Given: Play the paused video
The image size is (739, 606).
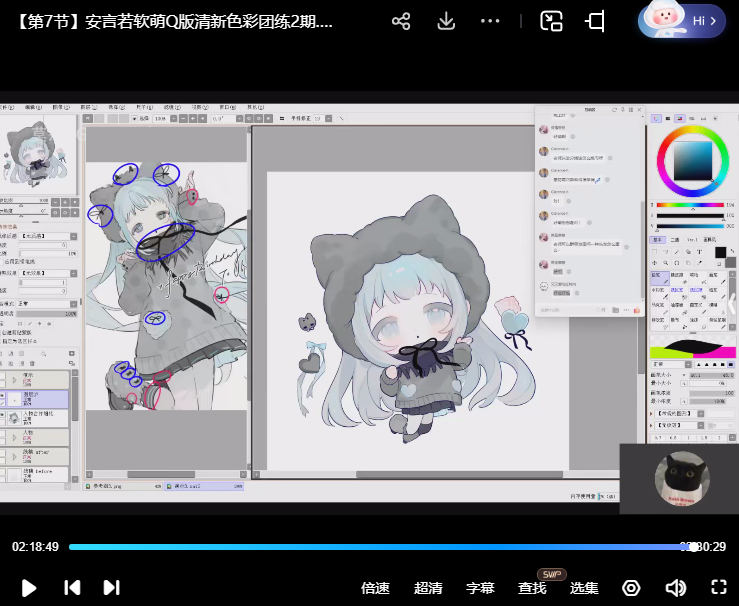Looking at the screenshot, I should click(x=29, y=588).
